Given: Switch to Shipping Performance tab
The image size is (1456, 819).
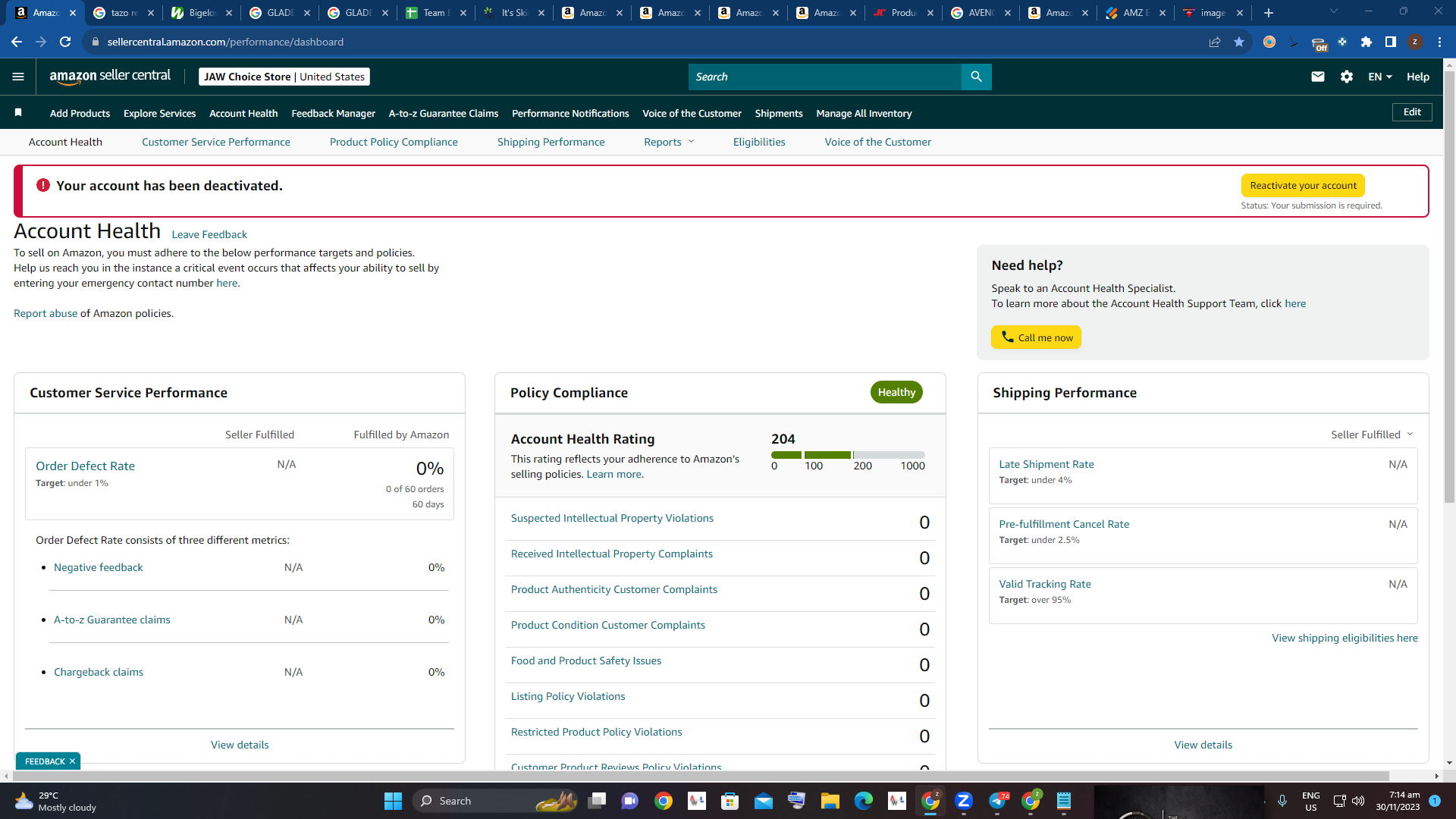Looking at the screenshot, I should 551,142.
